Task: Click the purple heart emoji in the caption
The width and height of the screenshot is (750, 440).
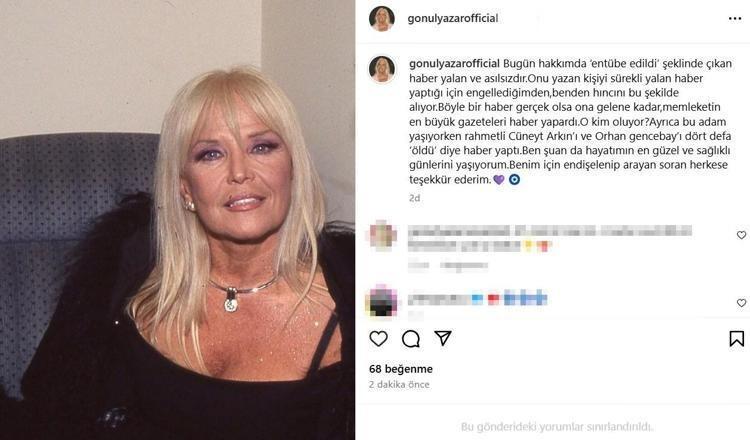Action: pyautogui.click(x=498, y=180)
